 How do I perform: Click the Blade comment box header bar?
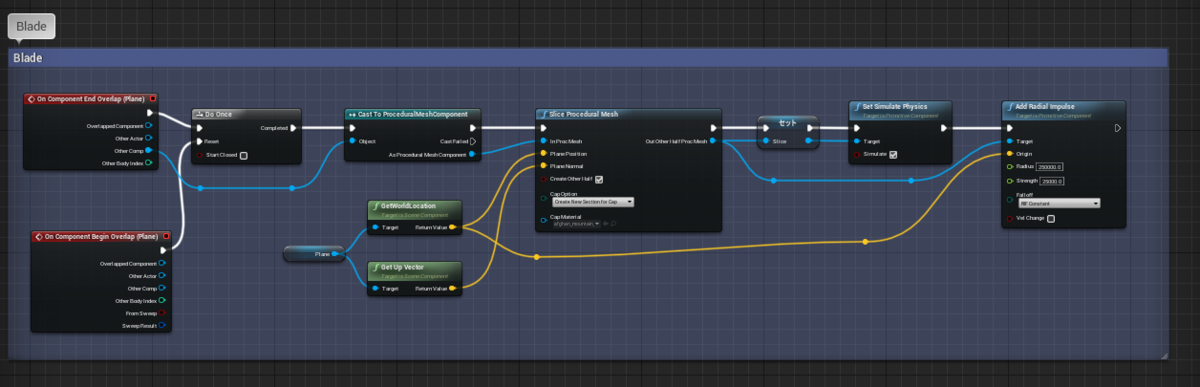point(587,58)
